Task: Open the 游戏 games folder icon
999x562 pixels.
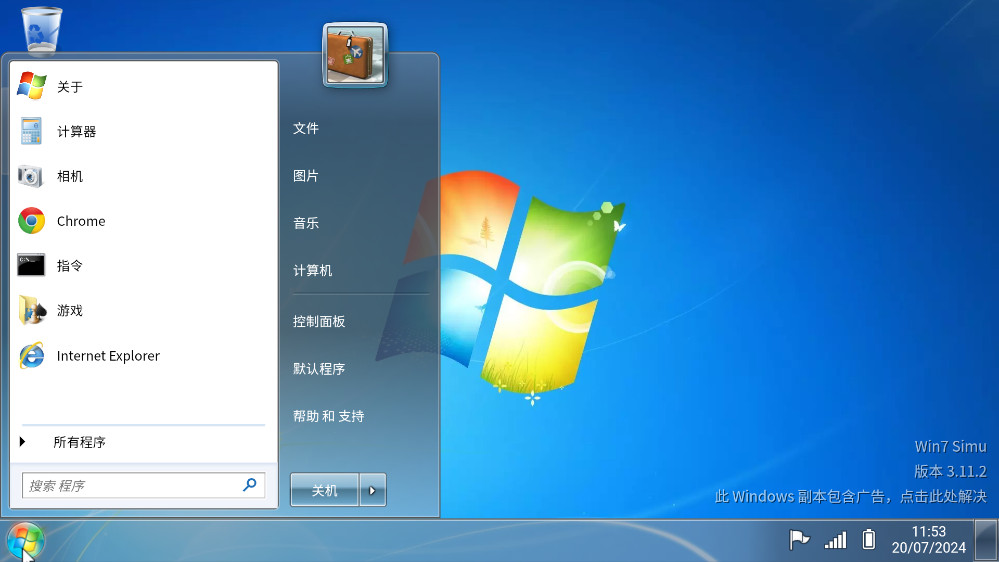Action: (x=32, y=311)
